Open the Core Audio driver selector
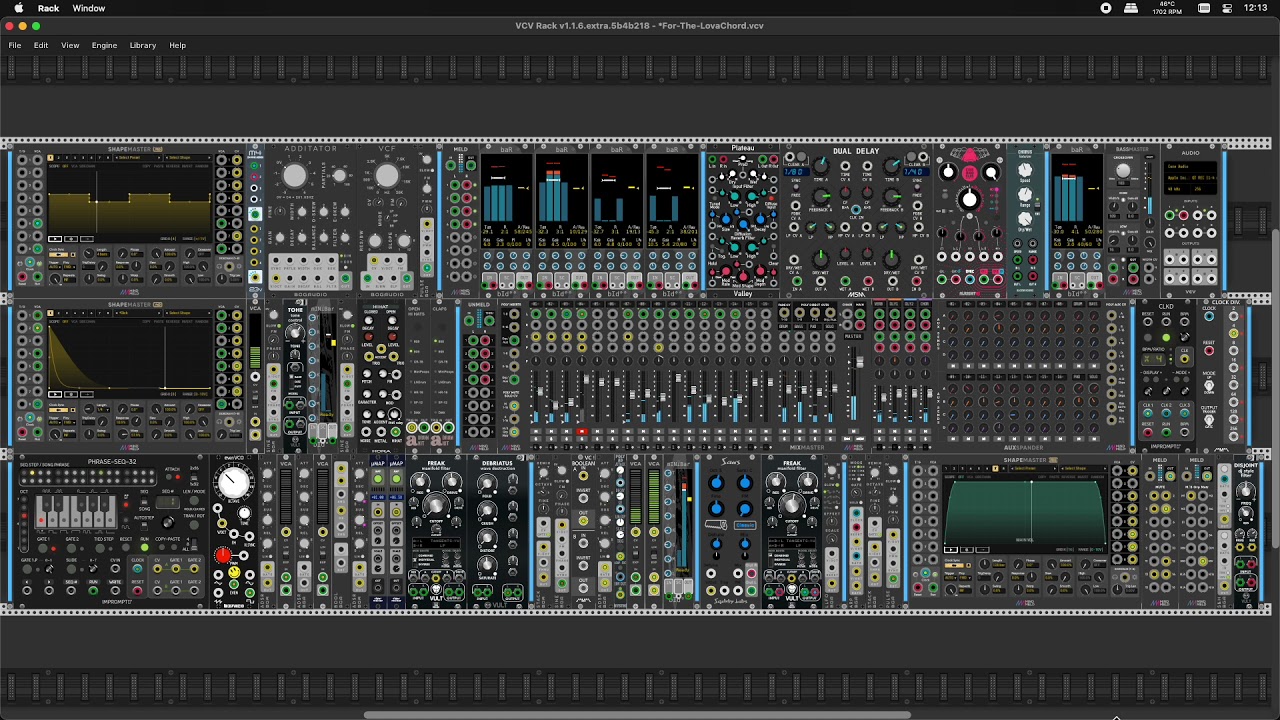 1190,167
